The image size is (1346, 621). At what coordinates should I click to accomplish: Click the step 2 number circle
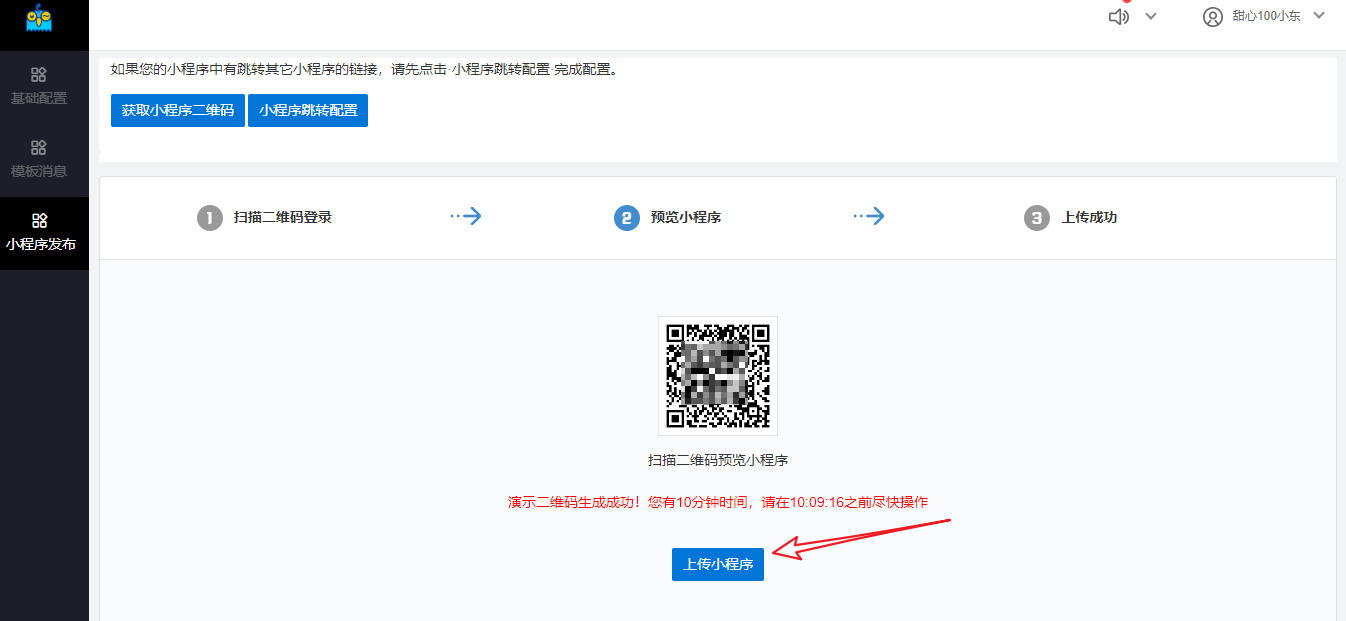[x=627, y=217]
